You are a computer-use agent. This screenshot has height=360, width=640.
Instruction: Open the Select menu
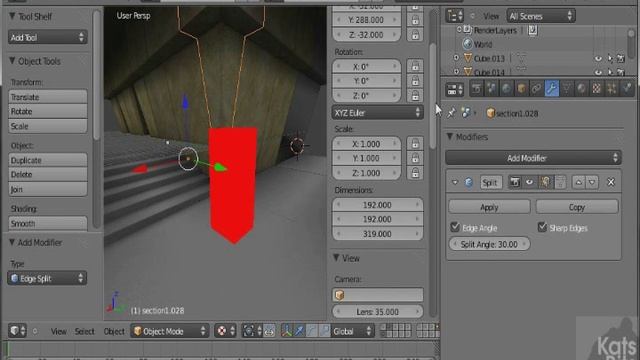[84, 331]
